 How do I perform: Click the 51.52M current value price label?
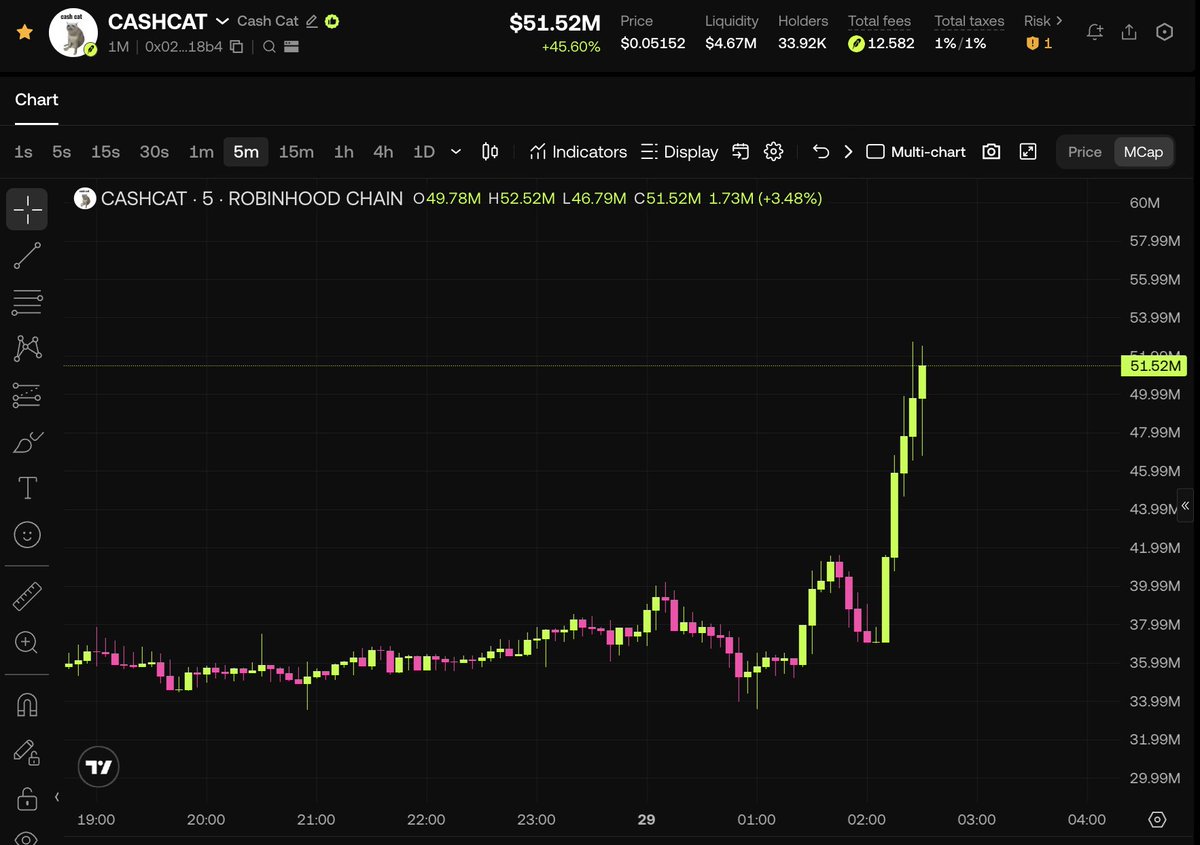click(x=1153, y=366)
